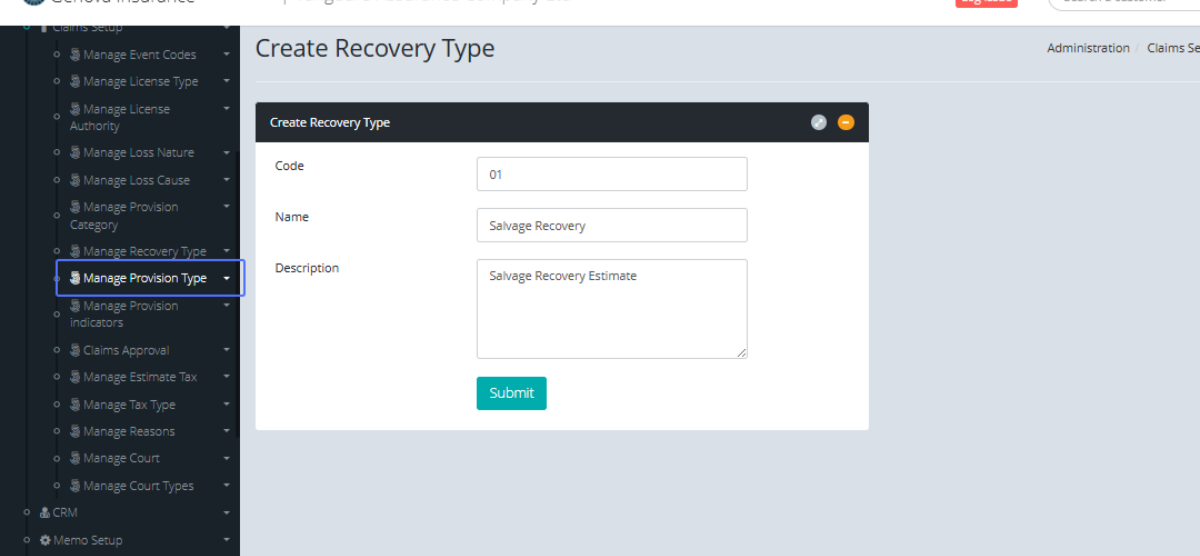
Task: Click the Manage Court icon
Action: click(x=75, y=459)
